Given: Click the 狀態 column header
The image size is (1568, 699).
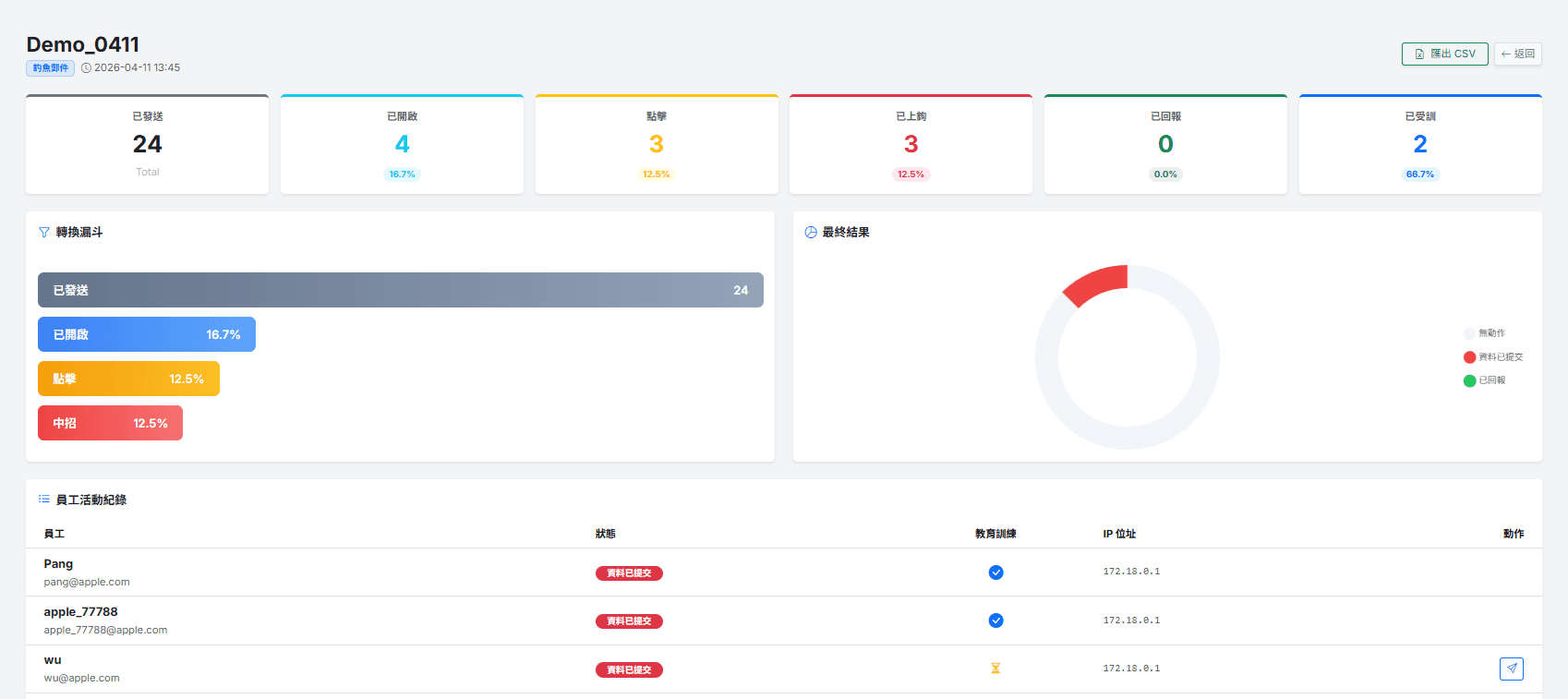Looking at the screenshot, I should (x=606, y=534).
